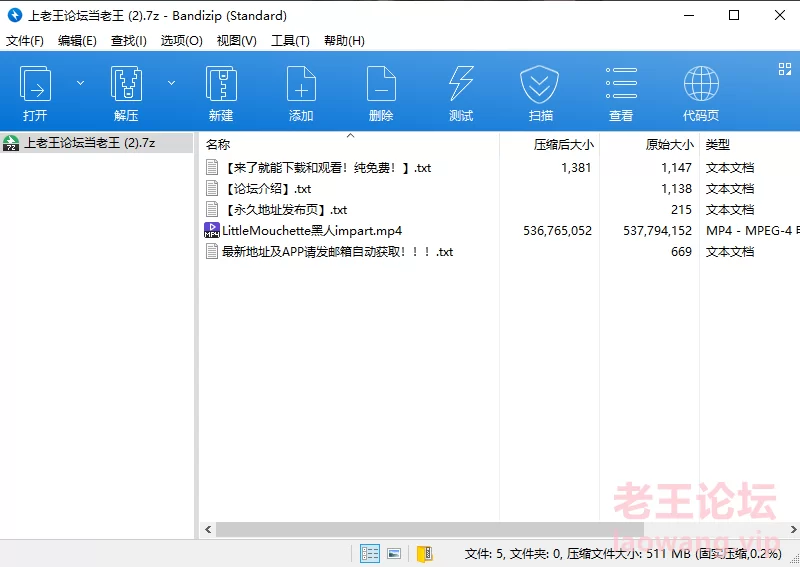Click text icon beside 【来了就能下载和观看 file
This screenshot has height=567, width=800.
212,167
